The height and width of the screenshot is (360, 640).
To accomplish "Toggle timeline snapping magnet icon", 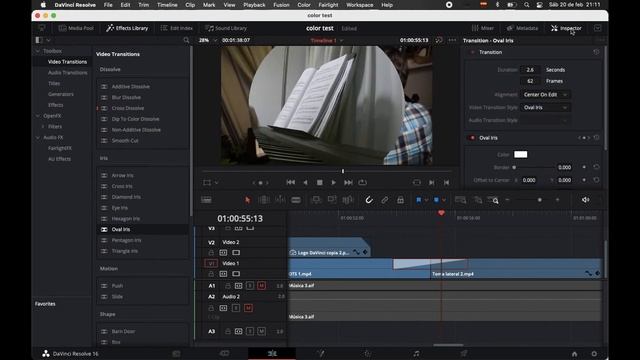I will click(369, 200).
